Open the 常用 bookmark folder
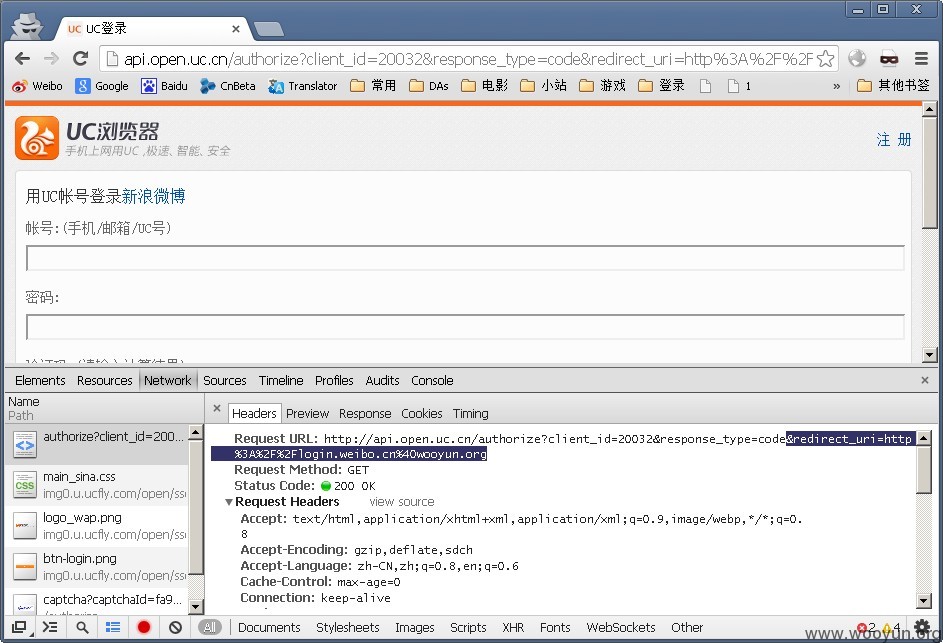This screenshot has width=943, height=643. (x=373, y=86)
